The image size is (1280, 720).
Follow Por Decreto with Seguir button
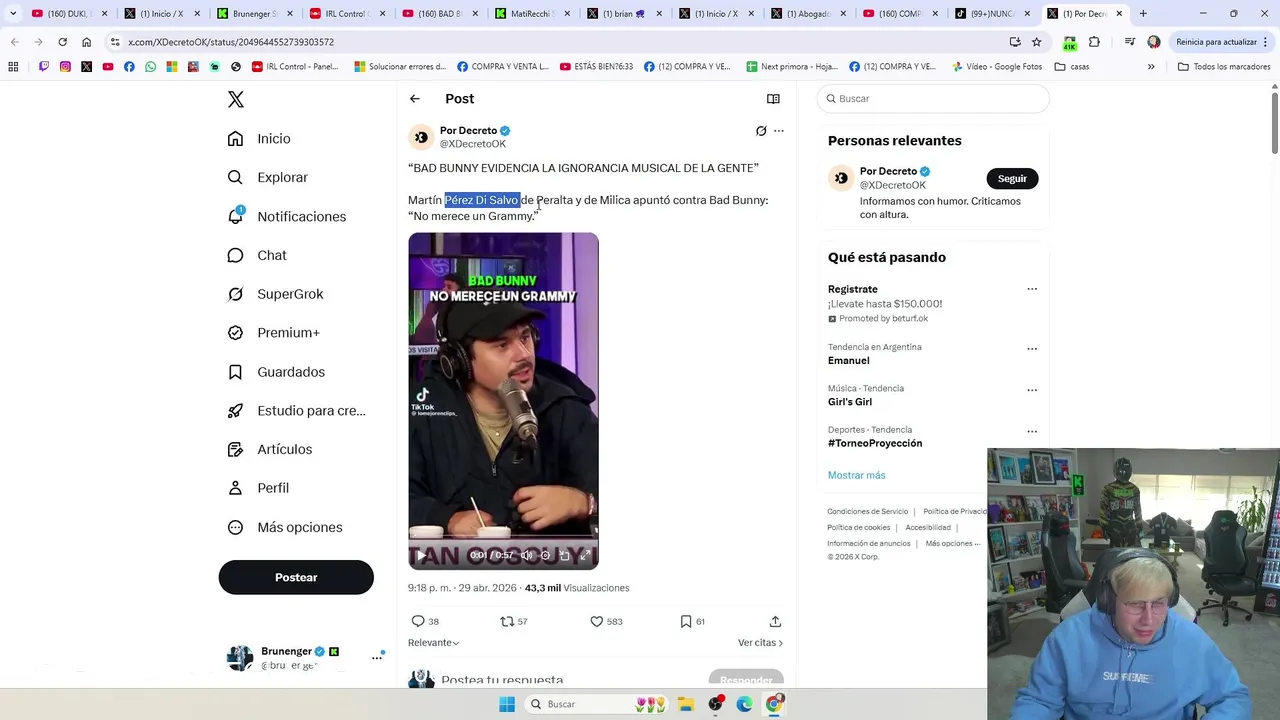(1012, 179)
